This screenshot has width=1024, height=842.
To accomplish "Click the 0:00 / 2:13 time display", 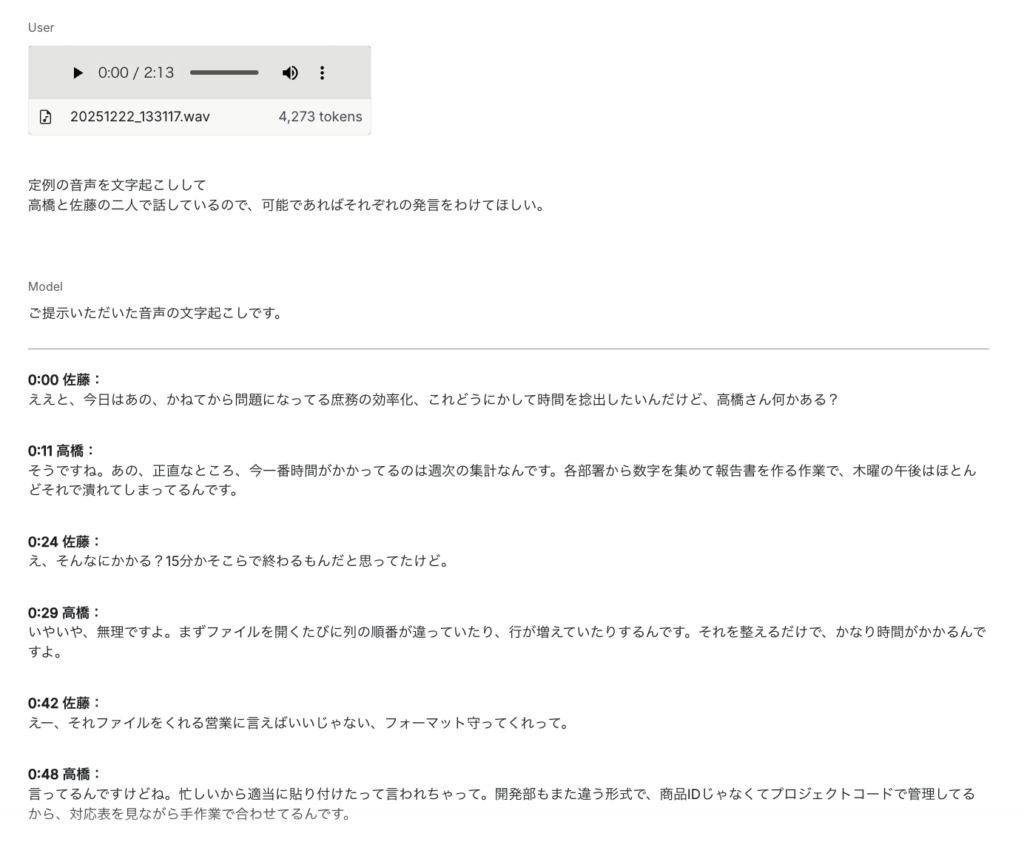I will point(136,73).
